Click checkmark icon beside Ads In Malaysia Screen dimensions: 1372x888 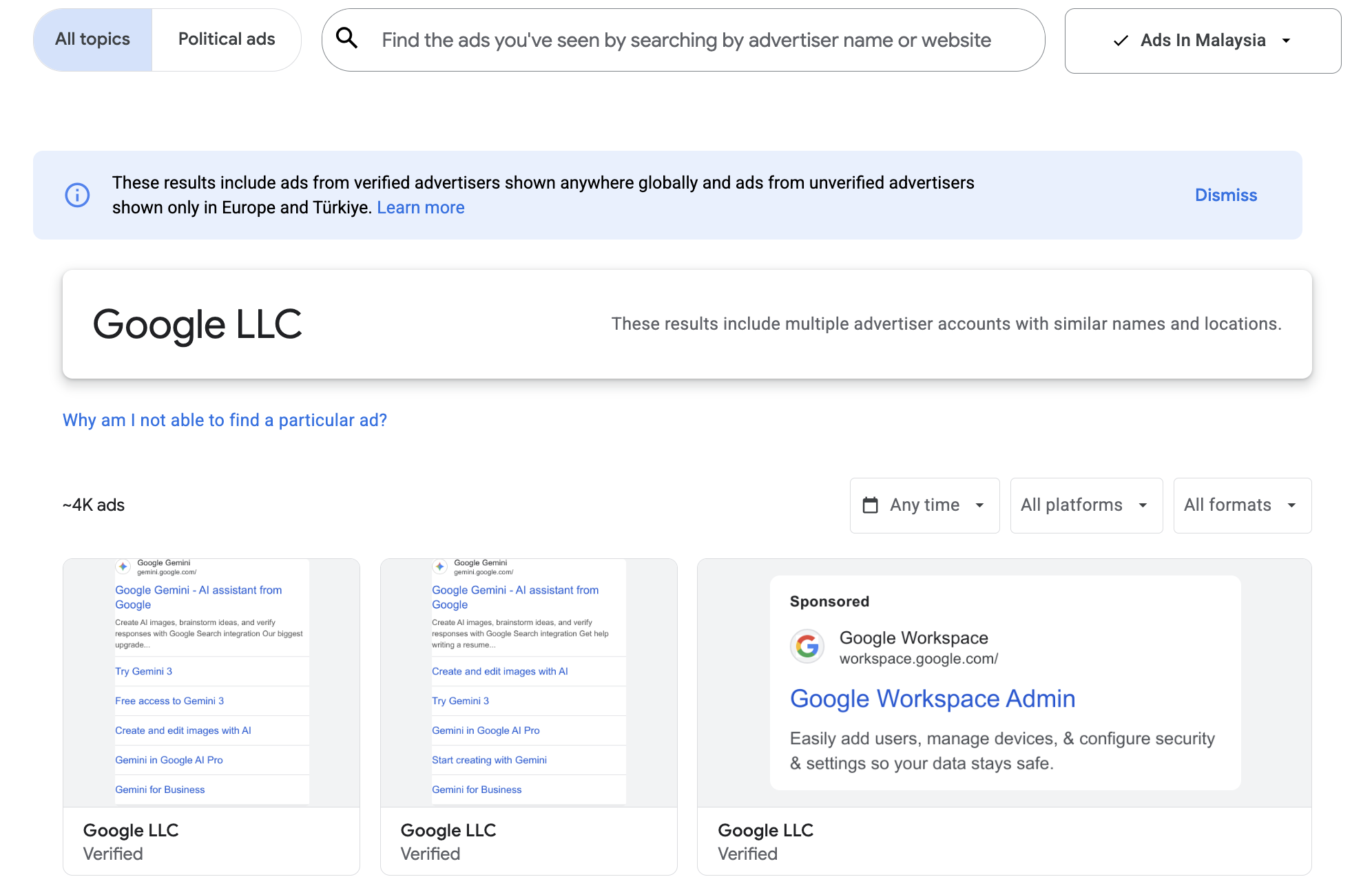(x=1121, y=41)
